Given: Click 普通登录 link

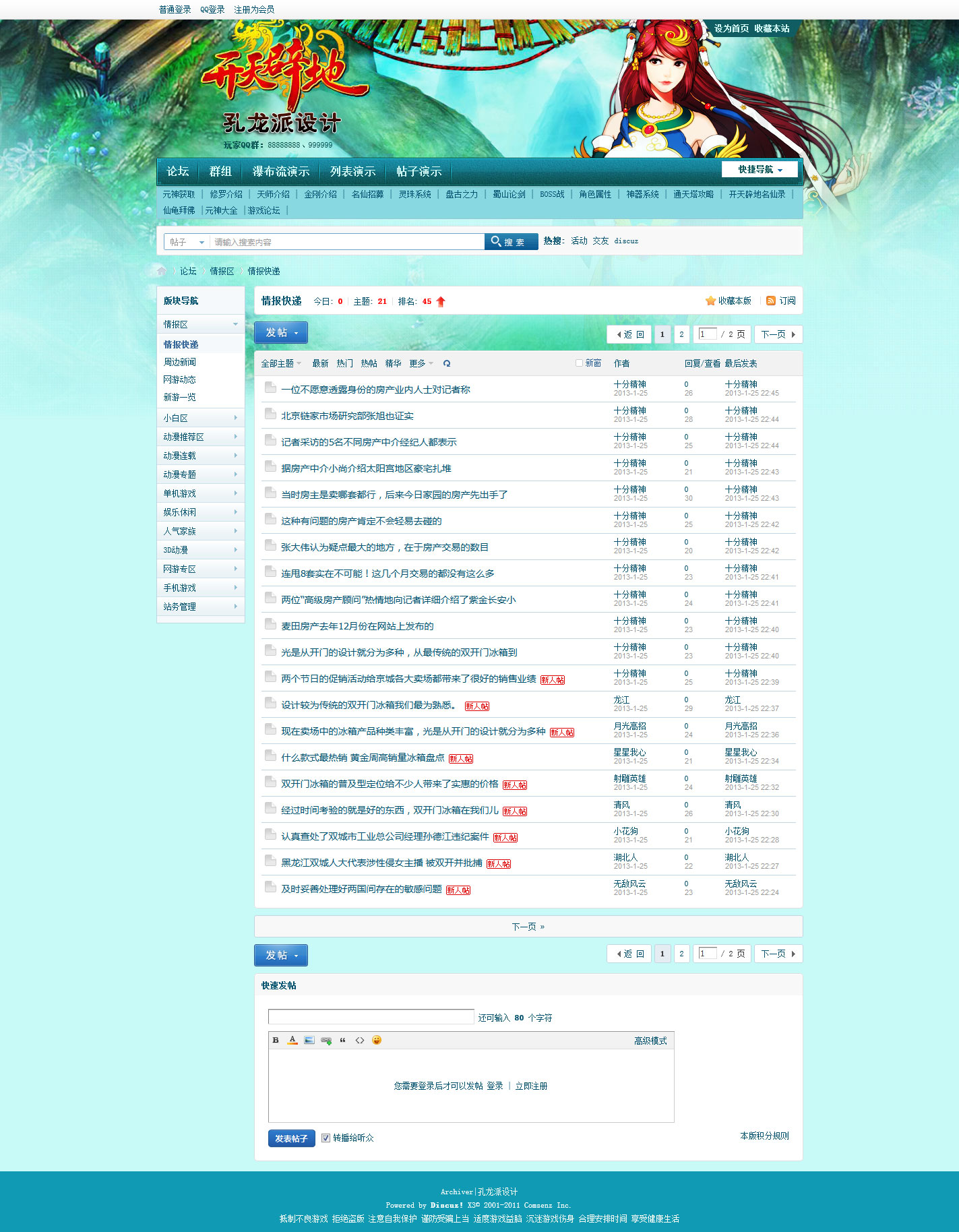Looking at the screenshot, I should coord(175,9).
